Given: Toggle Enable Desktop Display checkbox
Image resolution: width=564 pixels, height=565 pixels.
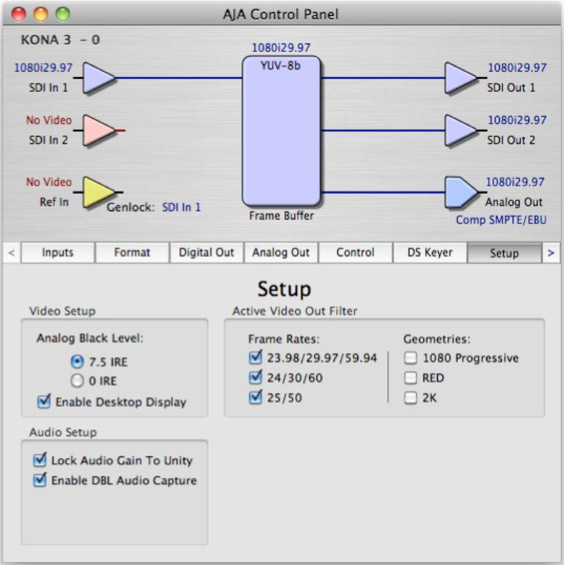Looking at the screenshot, I should point(44,401).
